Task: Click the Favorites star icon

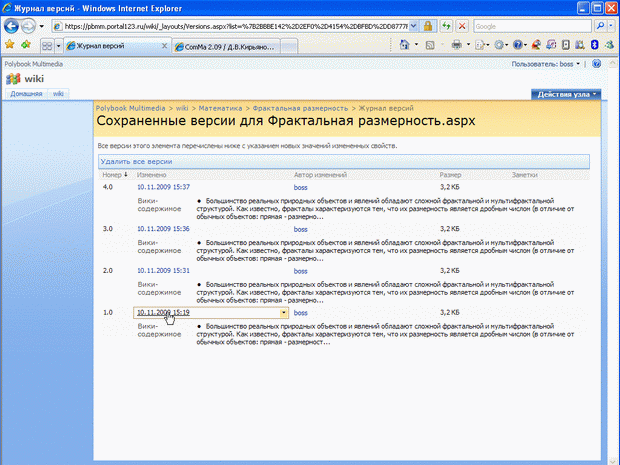Action: click(x=9, y=45)
